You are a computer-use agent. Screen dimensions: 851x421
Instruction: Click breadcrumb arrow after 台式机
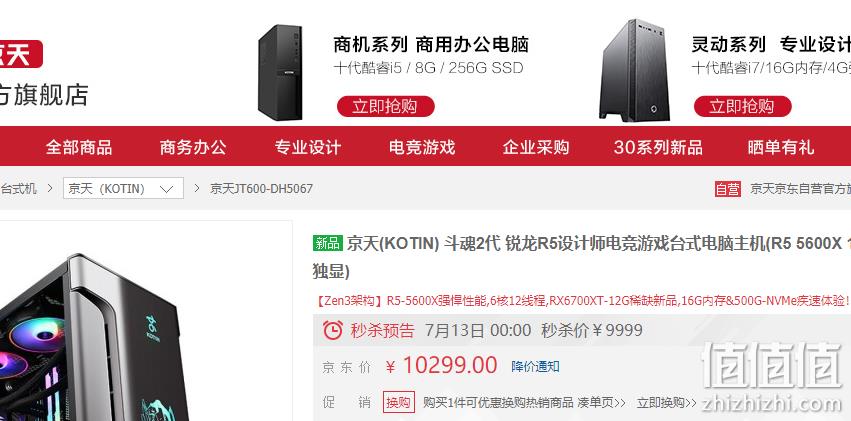click(50, 188)
